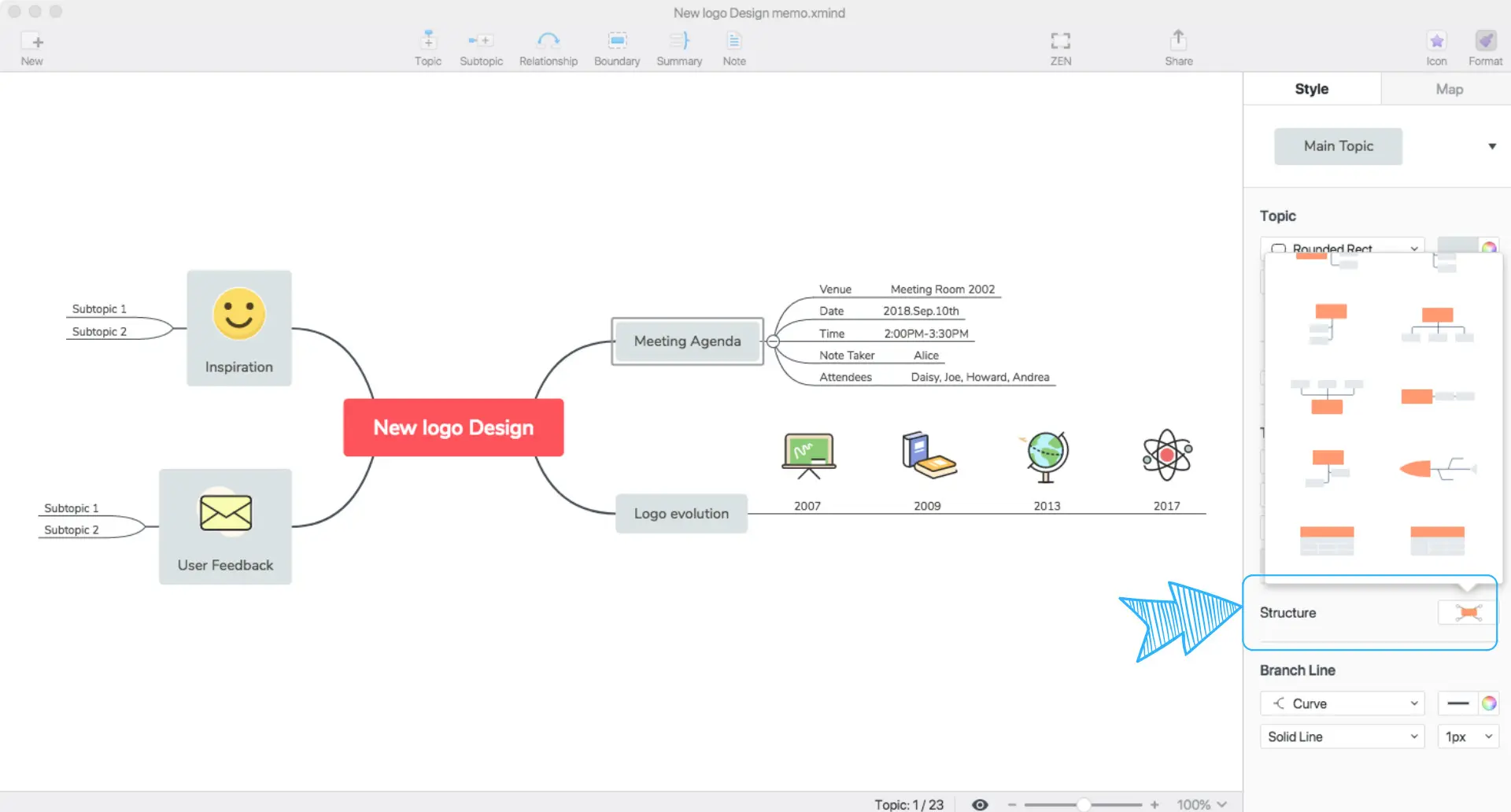The height and width of the screenshot is (812, 1511).
Task: Open the Share options
Action: point(1178,49)
